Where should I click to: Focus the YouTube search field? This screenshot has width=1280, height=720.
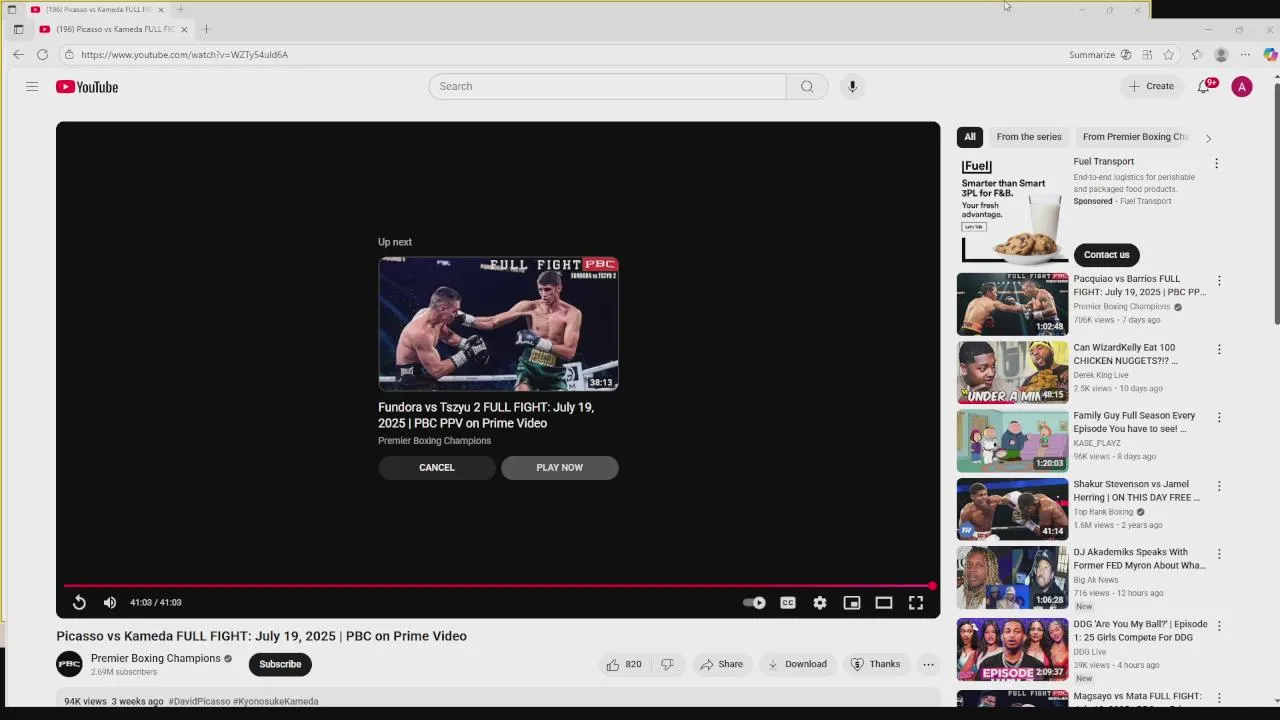[x=607, y=86]
